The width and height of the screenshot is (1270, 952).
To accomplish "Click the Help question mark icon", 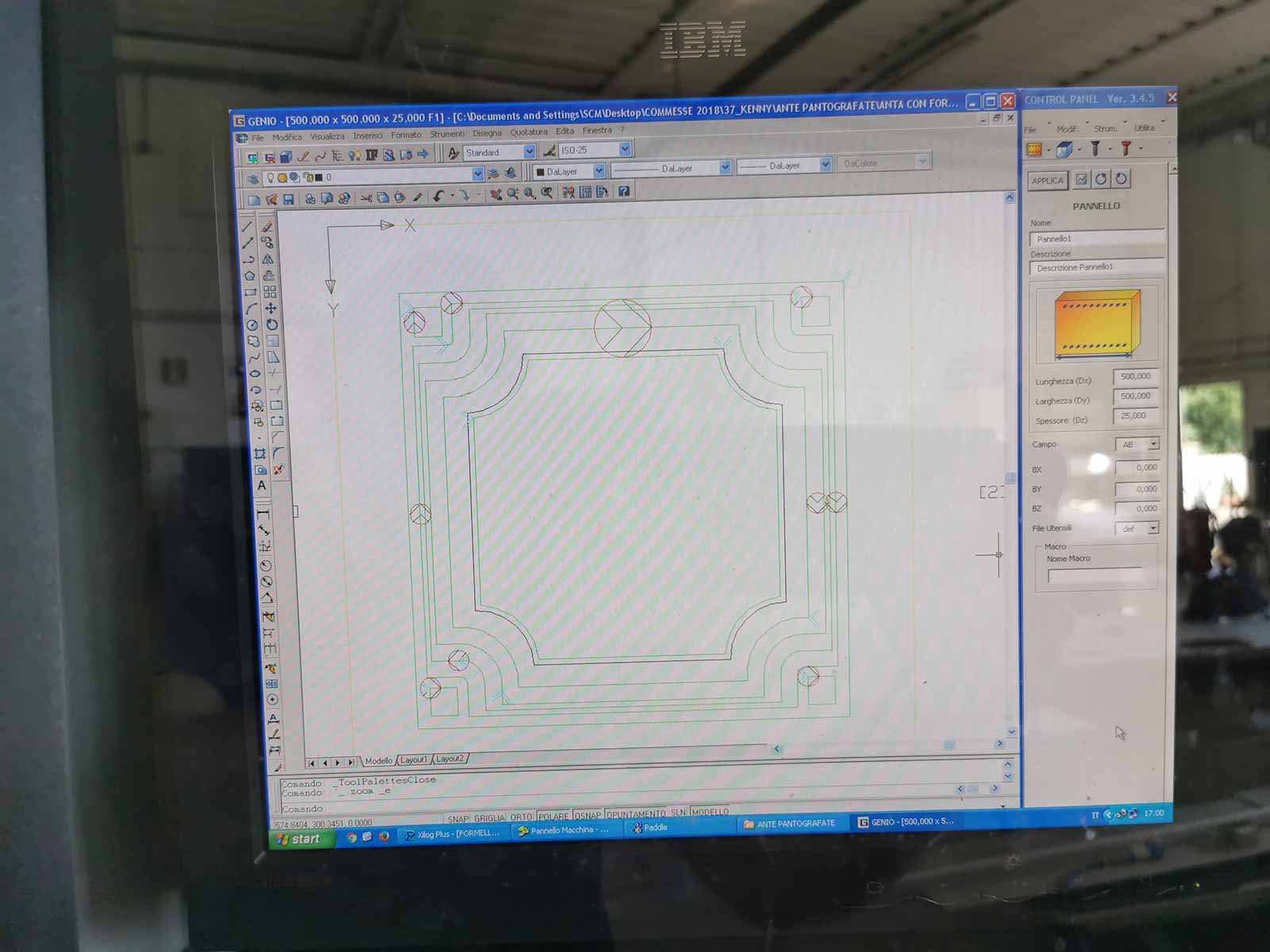I will (x=624, y=191).
